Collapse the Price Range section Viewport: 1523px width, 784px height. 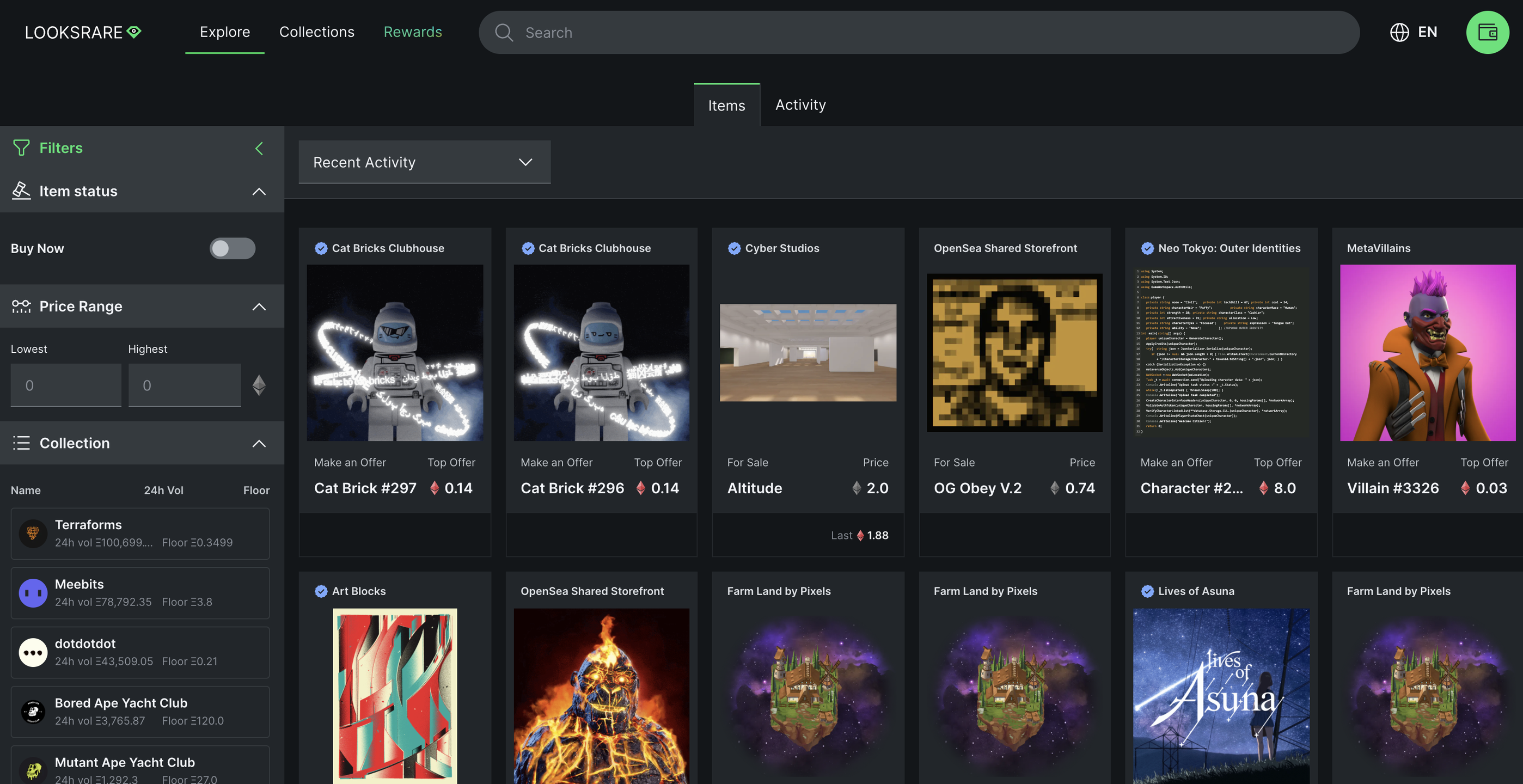[259, 307]
